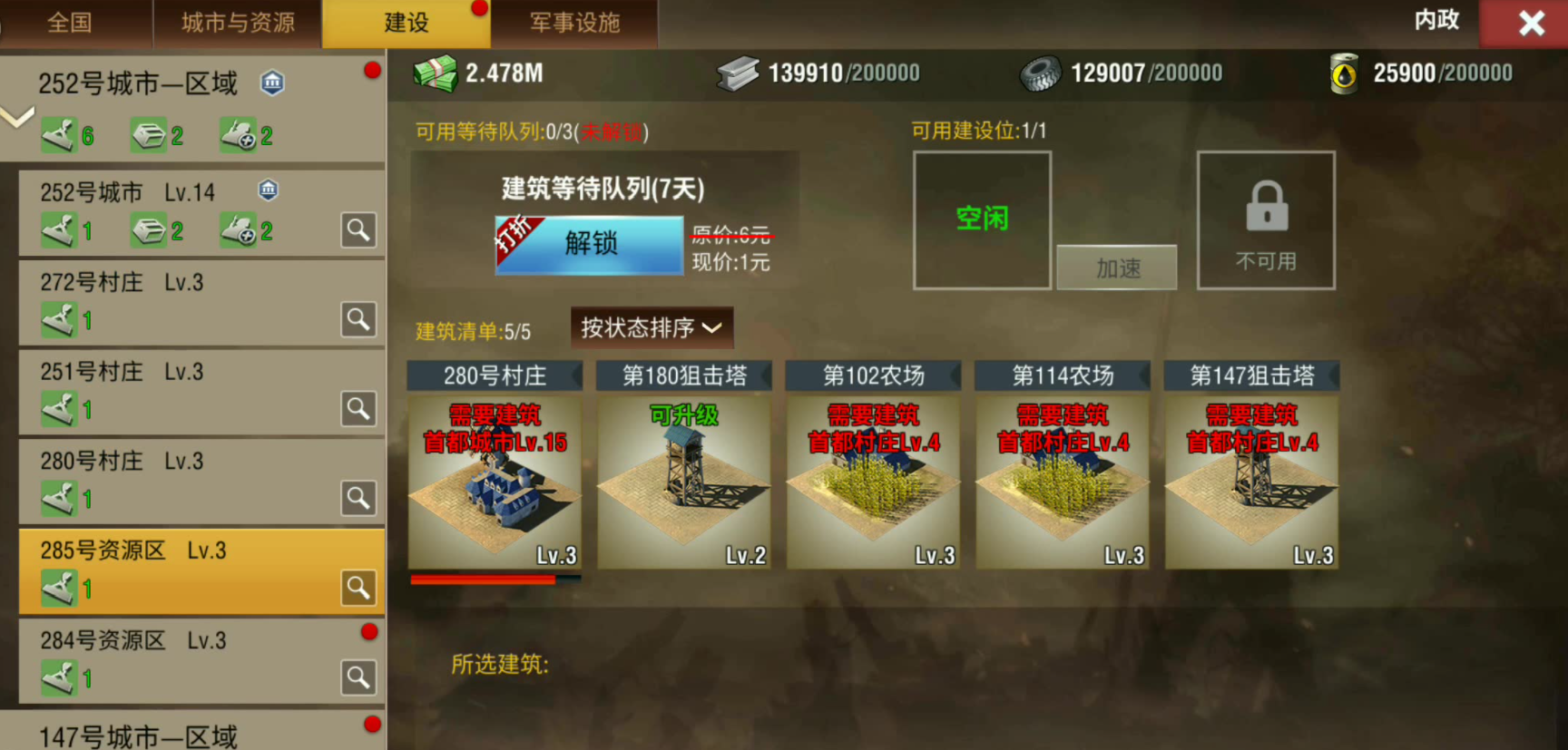The image size is (1568, 750).
Task: Click the cash money resource icon
Action: click(x=436, y=73)
